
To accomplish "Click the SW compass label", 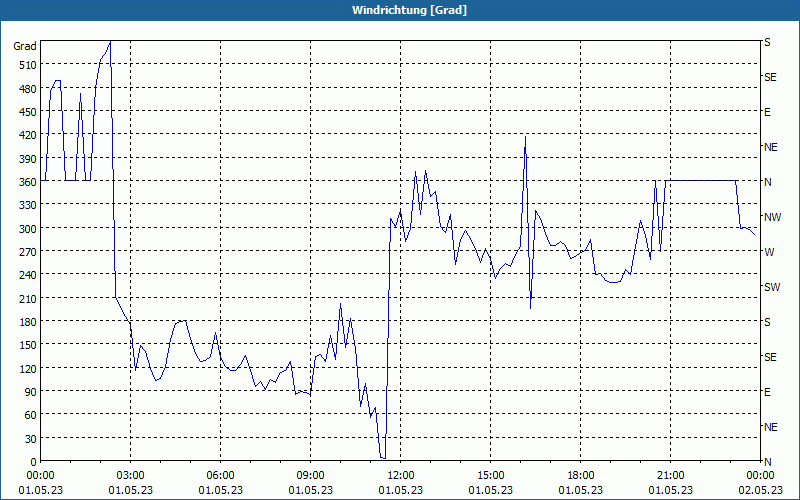I will coord(772,287).
